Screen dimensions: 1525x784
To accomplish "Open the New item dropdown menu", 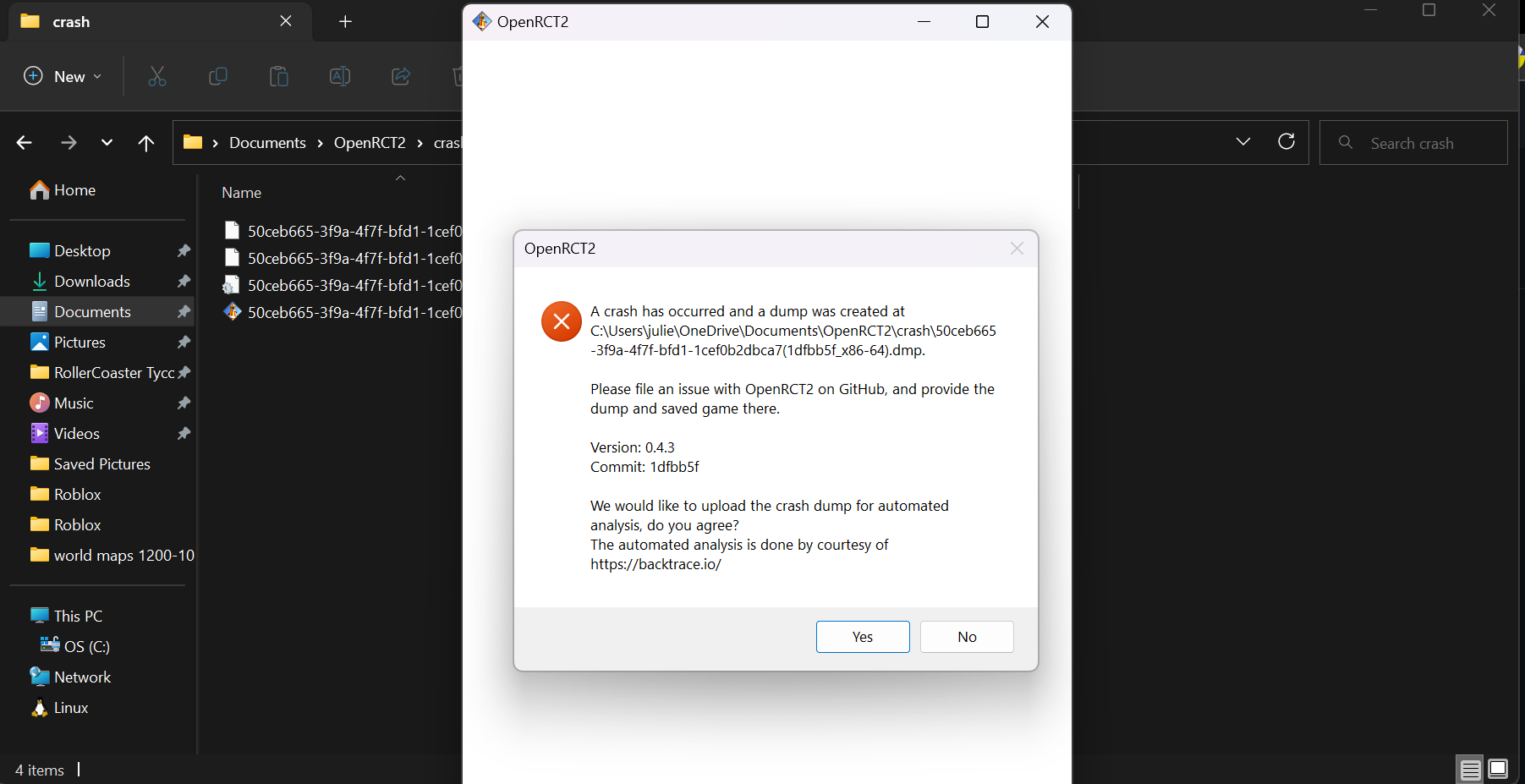I will click(62, 76).
